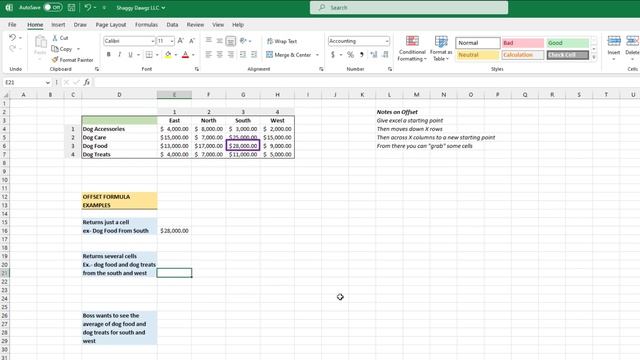The image size is (640, 360).
Task: Switch to the Data tab
Action: tap(172, 24)
